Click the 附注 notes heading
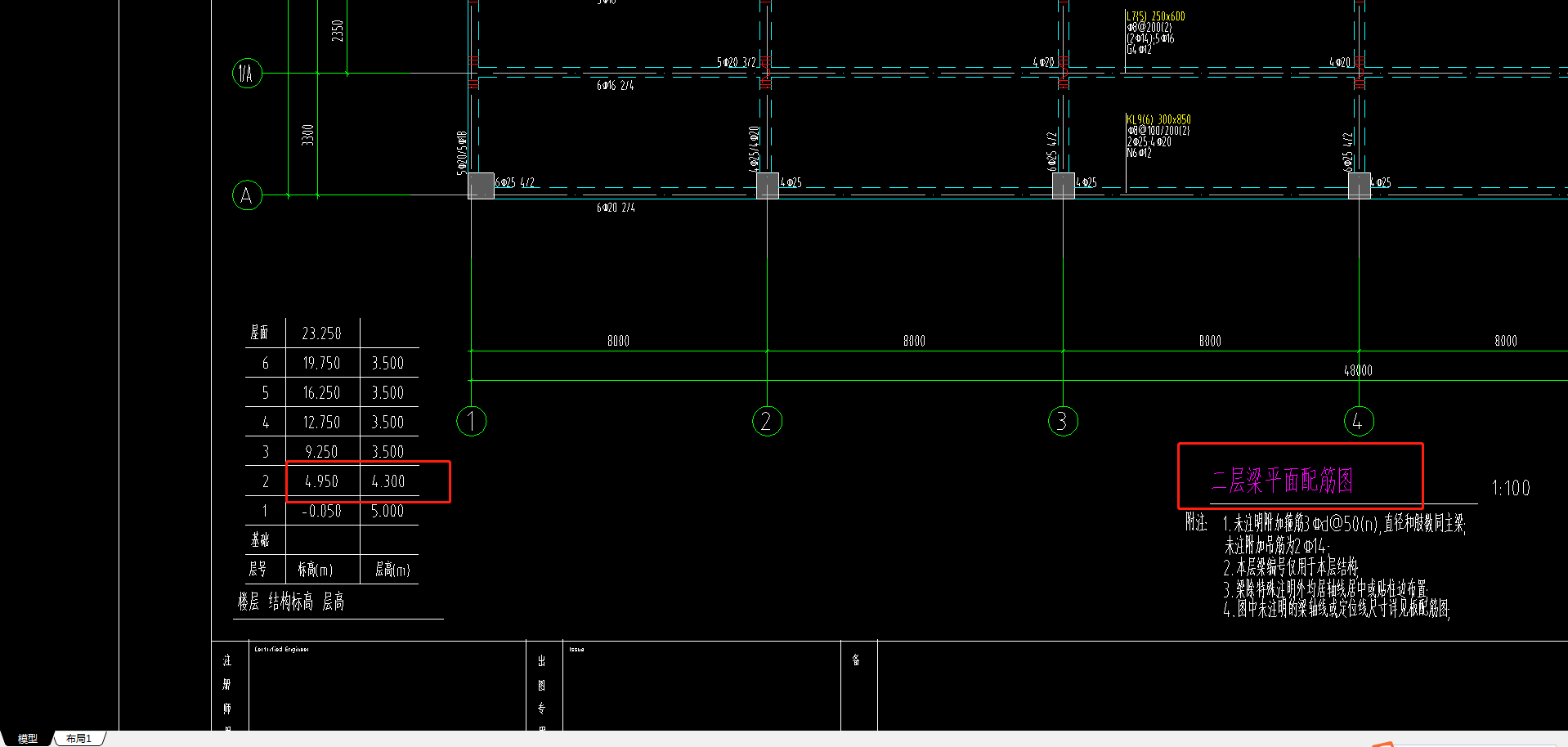 coord(1196,522)
